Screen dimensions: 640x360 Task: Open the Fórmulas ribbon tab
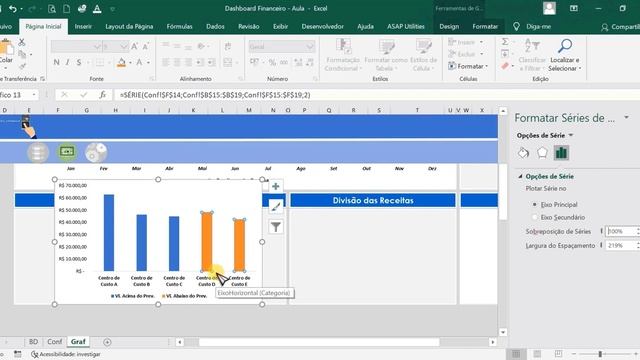[x=180, y=27]
